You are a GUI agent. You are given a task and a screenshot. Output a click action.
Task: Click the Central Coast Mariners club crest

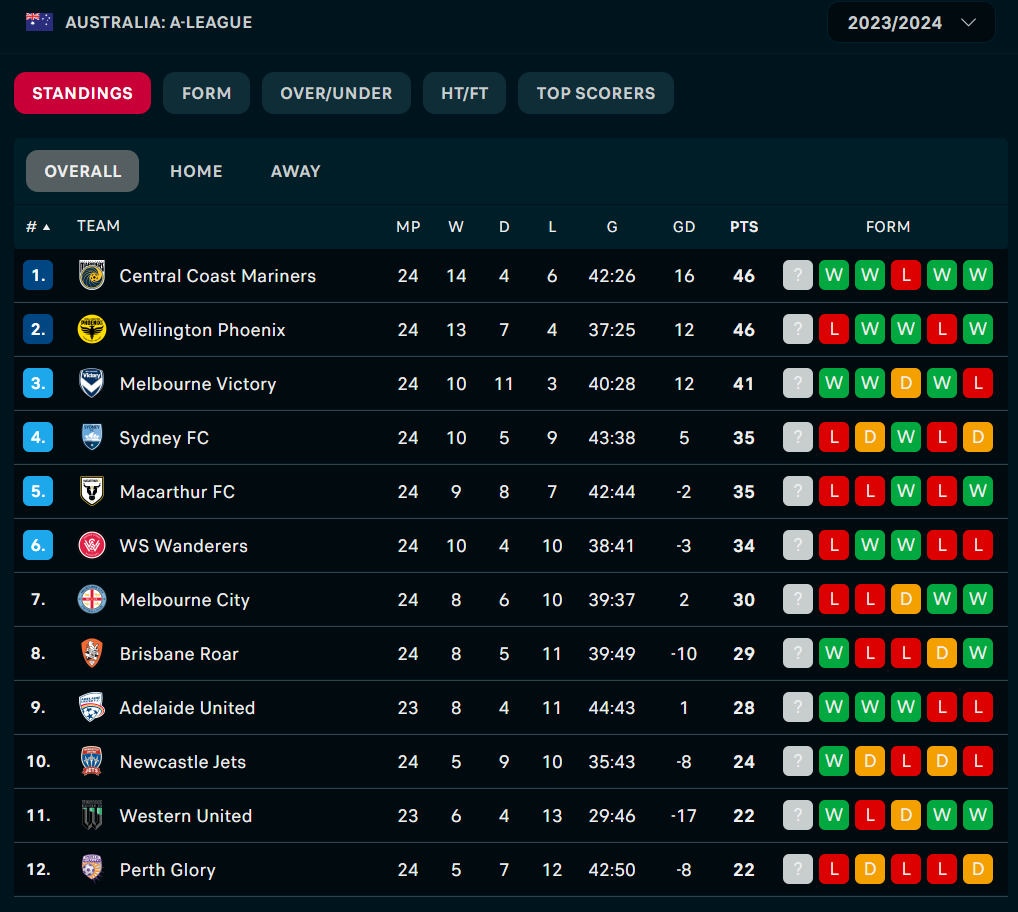[92, 276]
